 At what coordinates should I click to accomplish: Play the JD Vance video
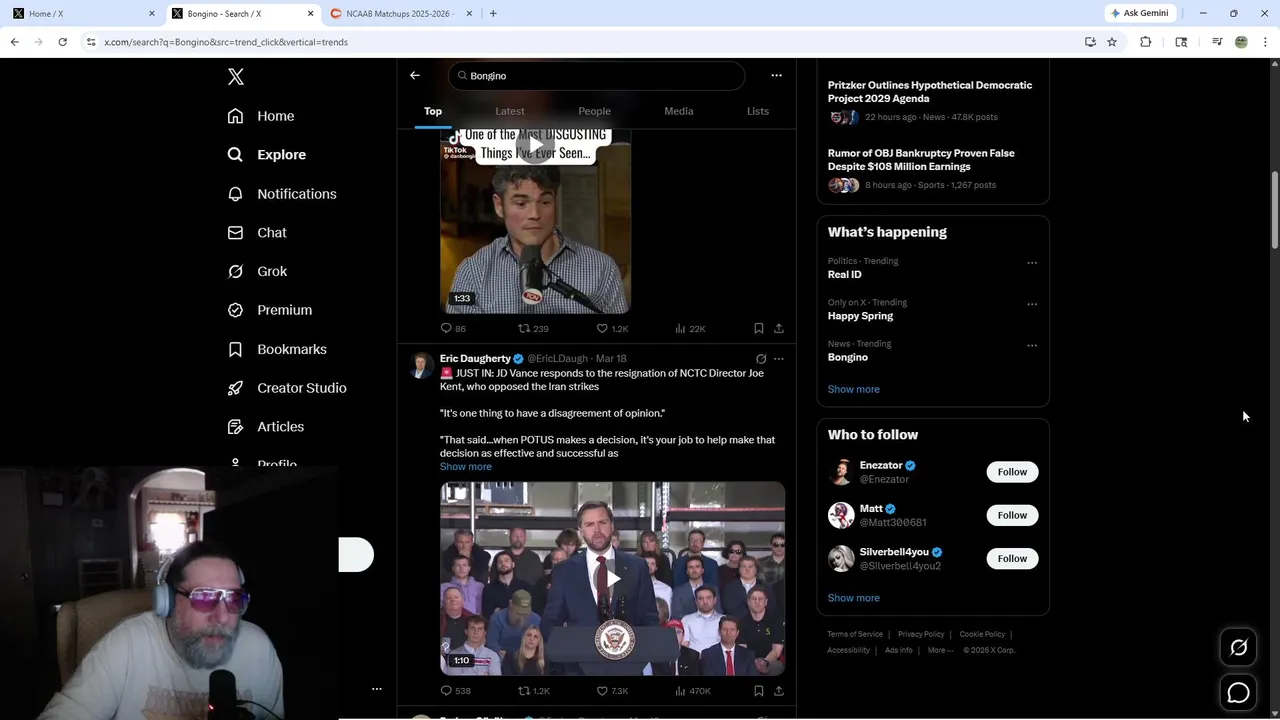click(612, 578)
